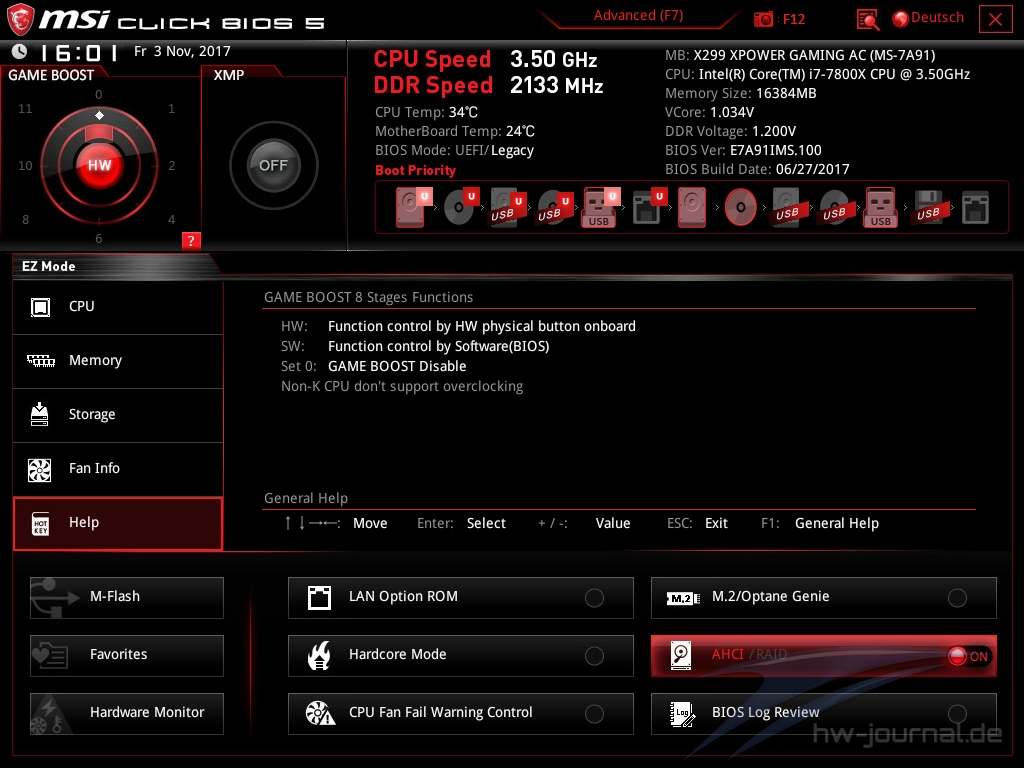Viewport: 1024px width, 768px height.
Task: Launch Hardware Monitor
Action: click(127, 714)
